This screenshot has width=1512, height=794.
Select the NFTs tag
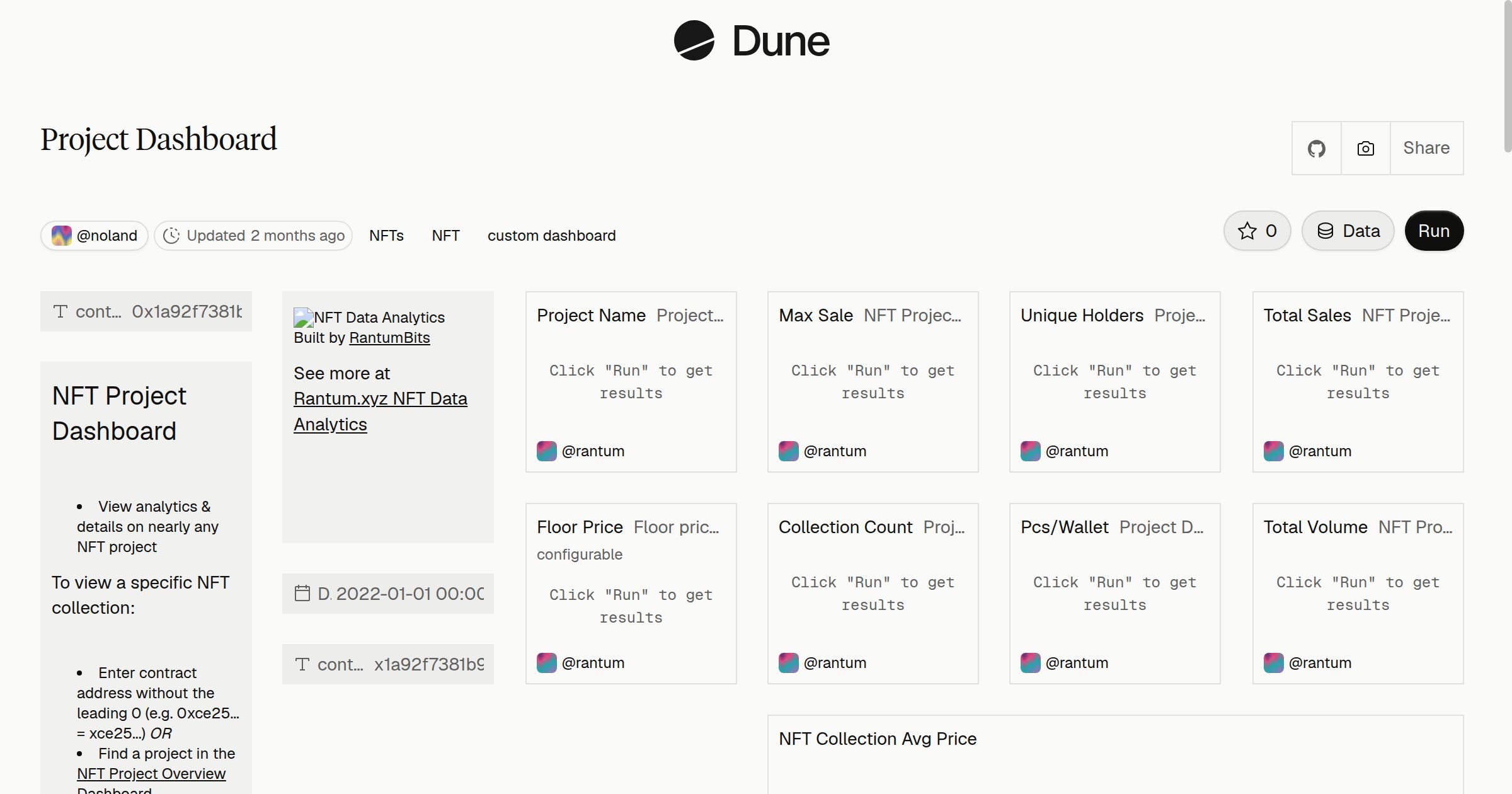pos(386,236)
